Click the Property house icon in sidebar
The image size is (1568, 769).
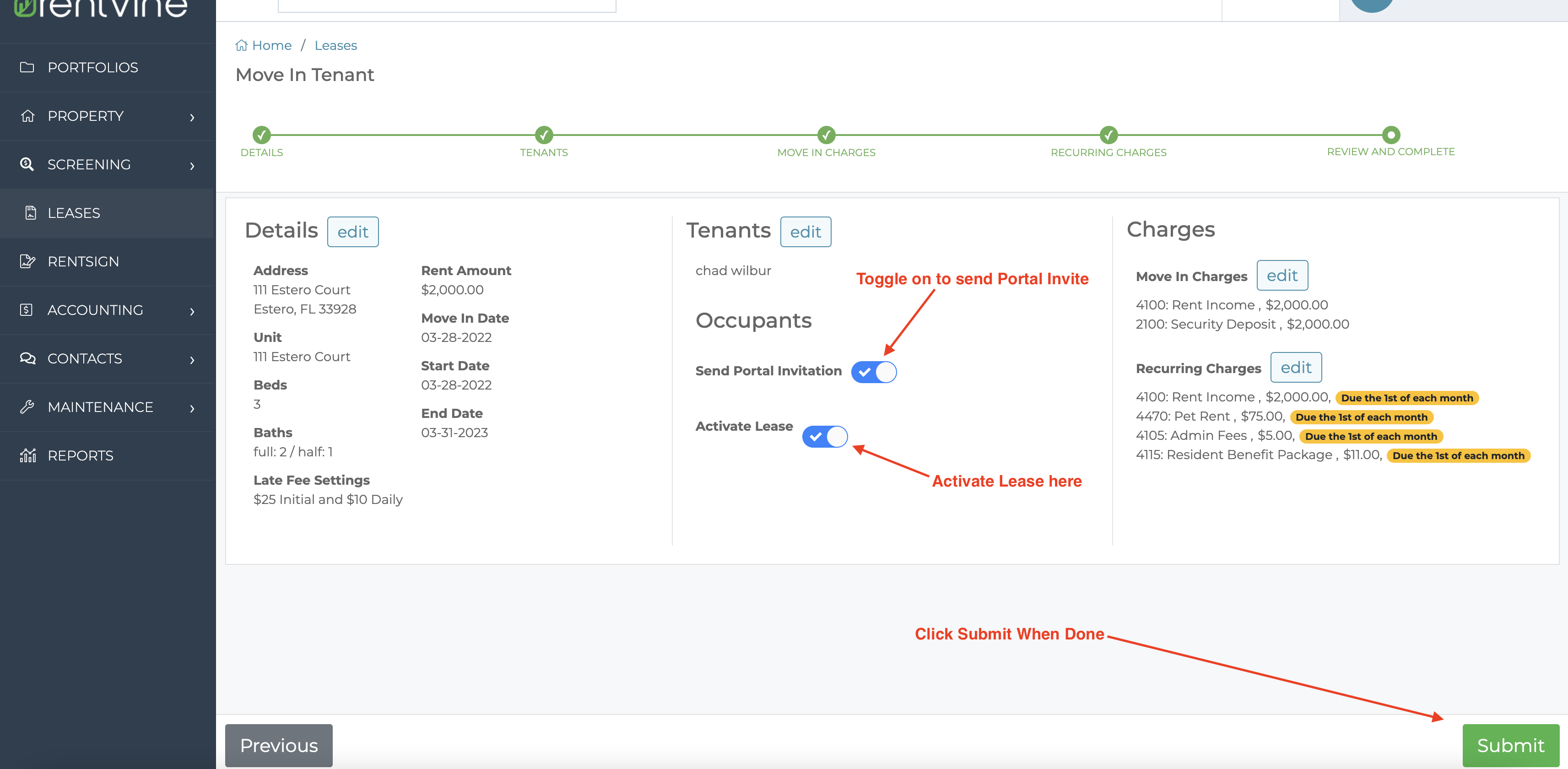[27, 116]
